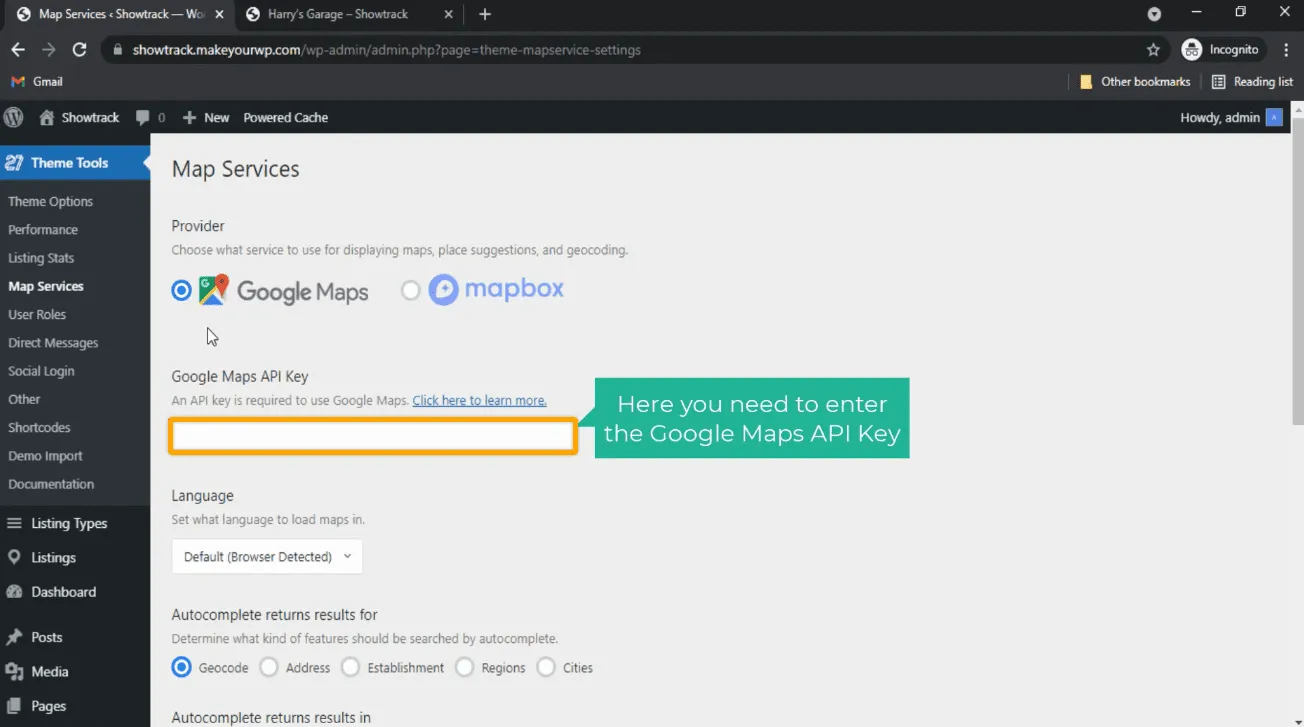The height and width of the screenshot is (727, 1304).
Task: Open Theme Options in the sidebar
Action: pos(50,201)
